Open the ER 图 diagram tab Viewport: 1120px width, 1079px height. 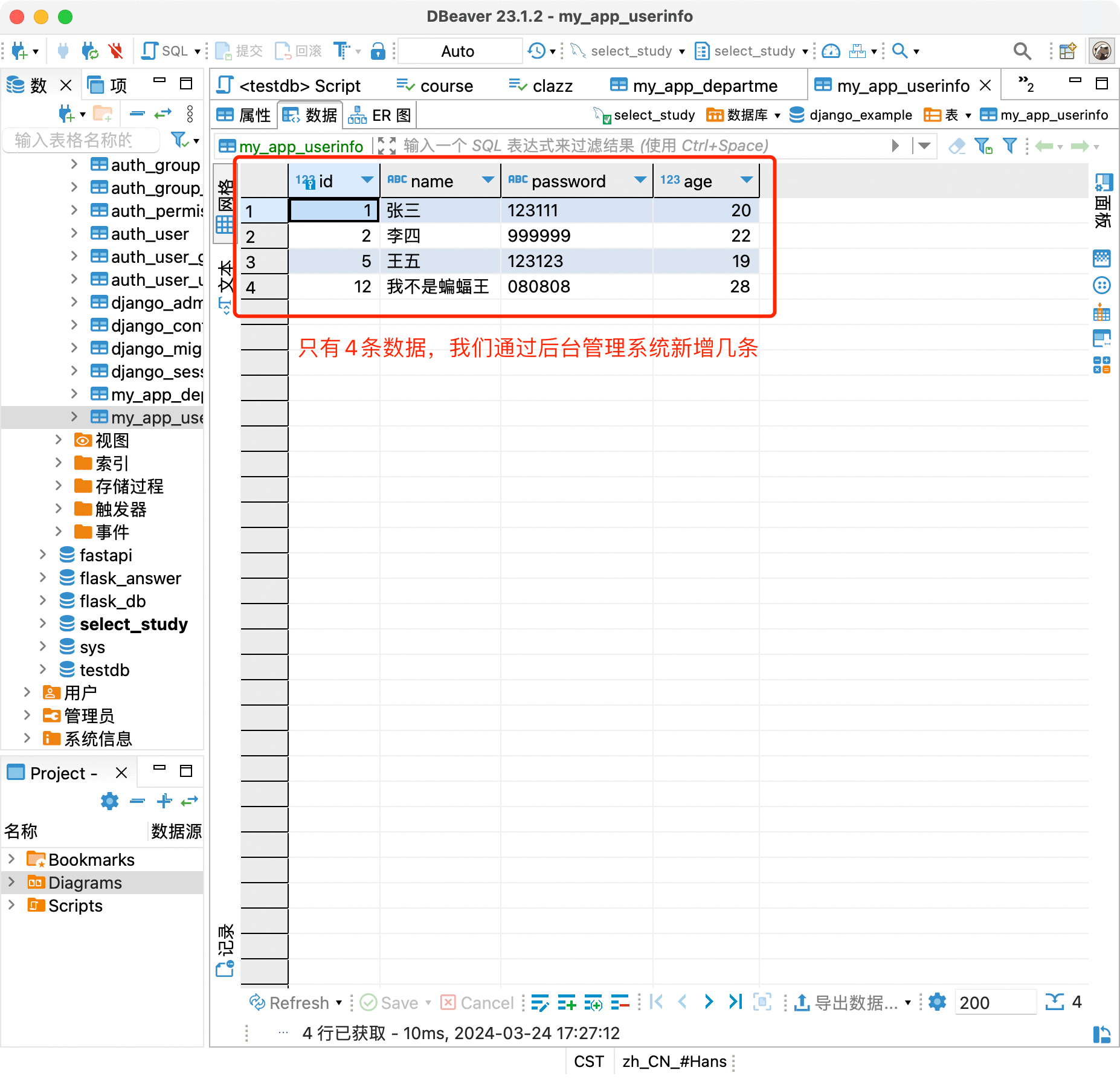click(x=380, y=115)
